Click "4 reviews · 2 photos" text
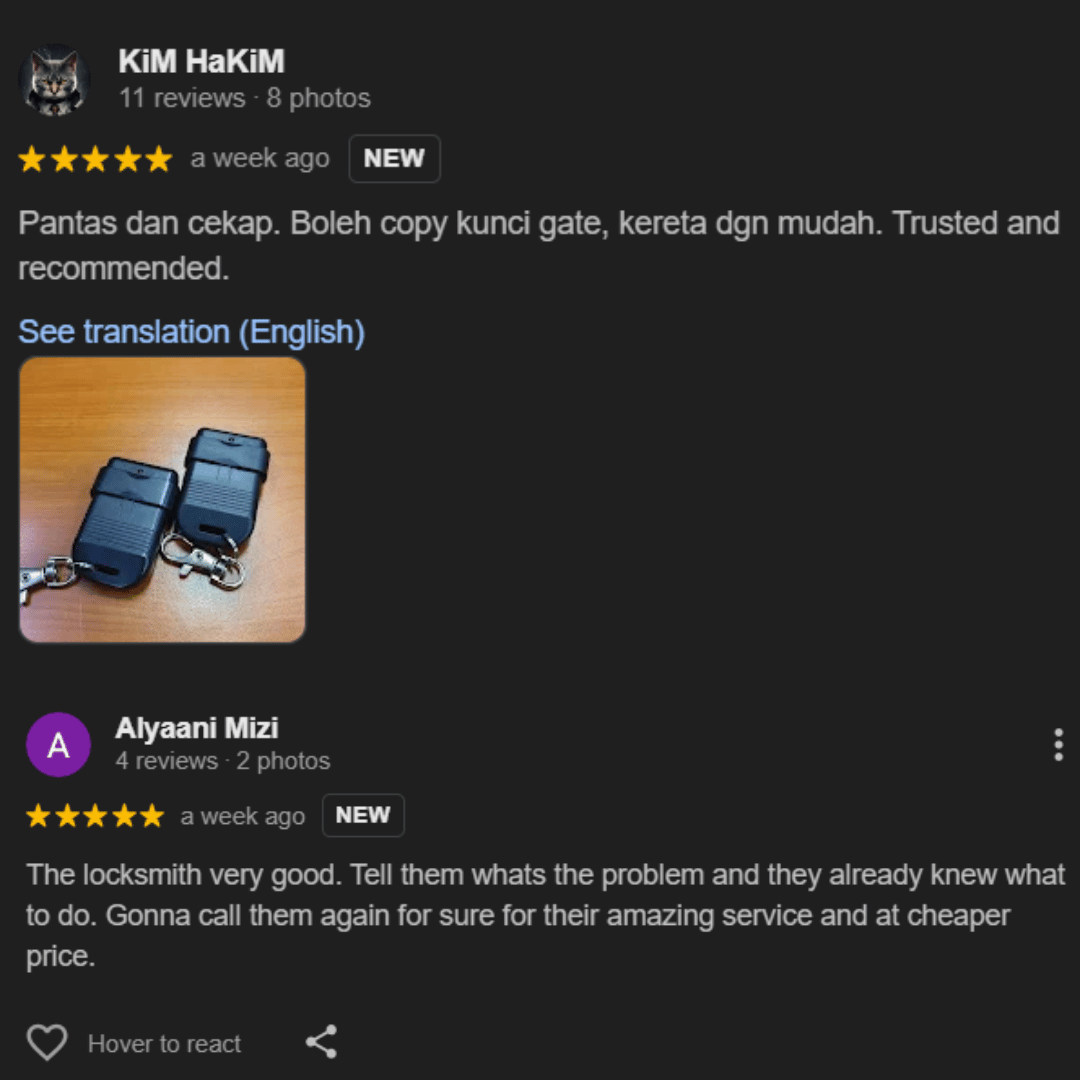1080x1080 pixels. point(222,760)
